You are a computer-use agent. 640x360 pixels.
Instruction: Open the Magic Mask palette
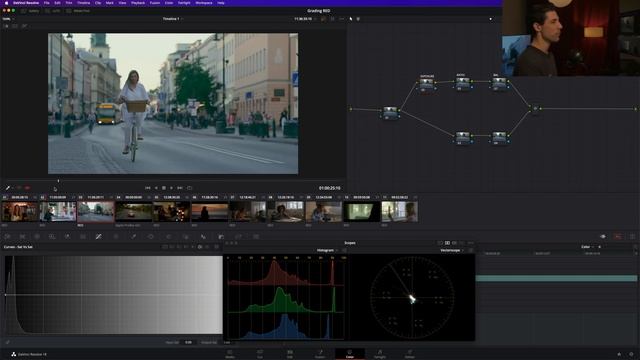[x=186, y=236]
